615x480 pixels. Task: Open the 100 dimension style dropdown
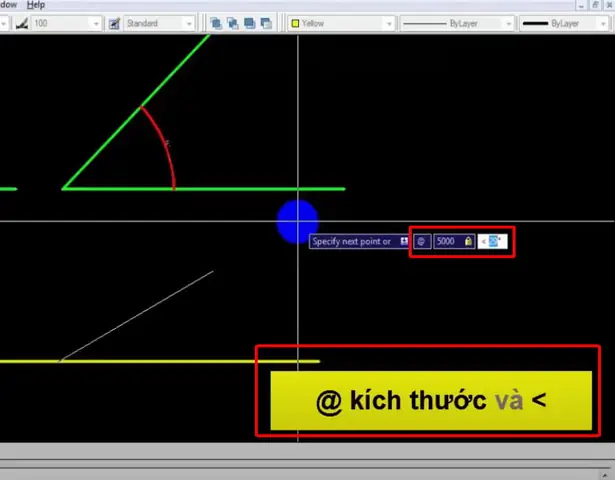pos(96,24)
